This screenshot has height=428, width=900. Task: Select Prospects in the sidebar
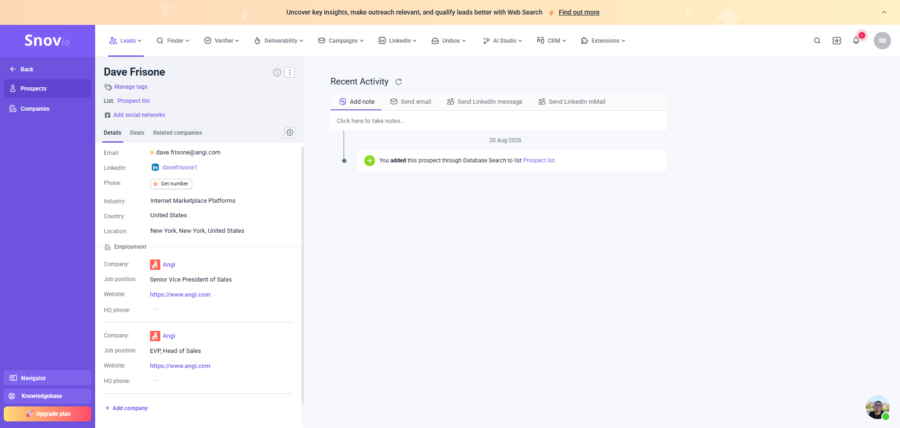click(47, 88)
